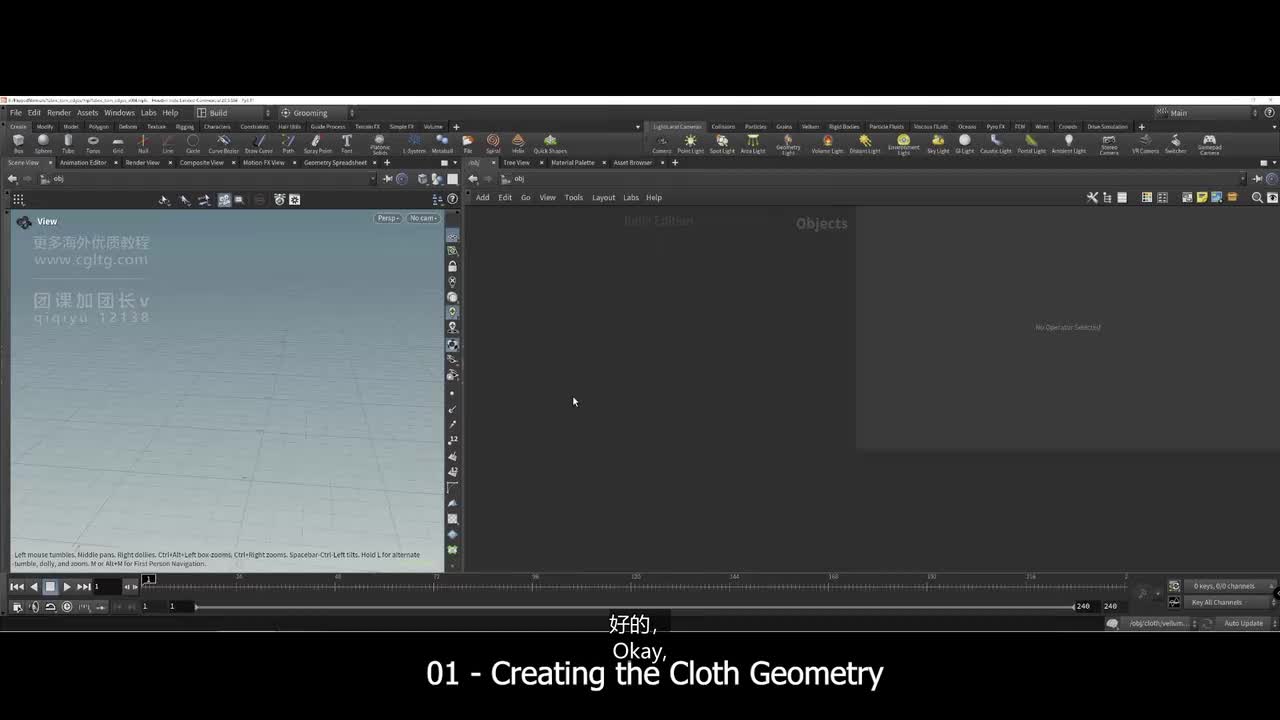Viewport: 1280px width, 720px height.
Task: Add an Area Light
Action: 753,144
